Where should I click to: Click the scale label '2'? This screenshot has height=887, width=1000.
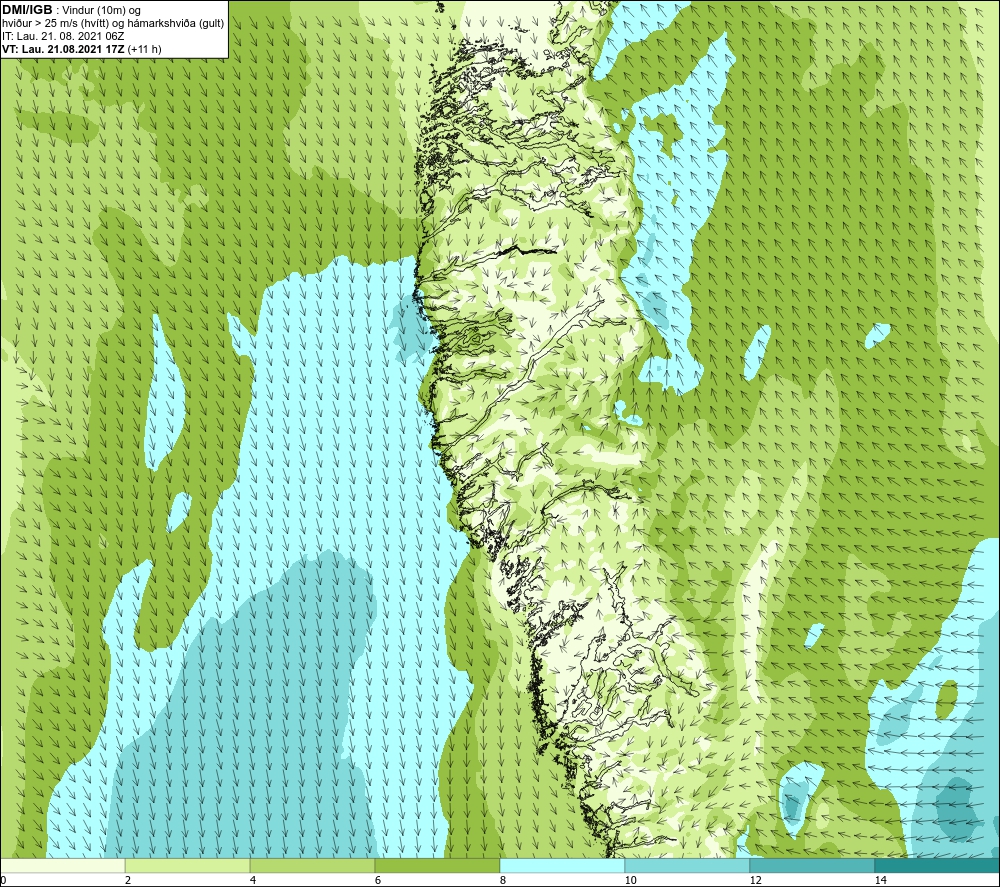128,881
